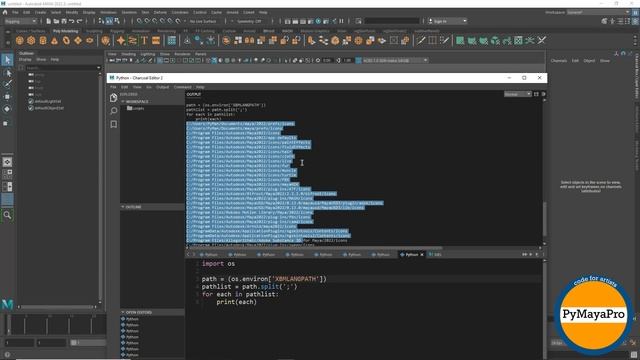The width and height of the screenshot is (640, 360).
Task: Switch to the Sculpting shelf tab
Action: [94, 31]
